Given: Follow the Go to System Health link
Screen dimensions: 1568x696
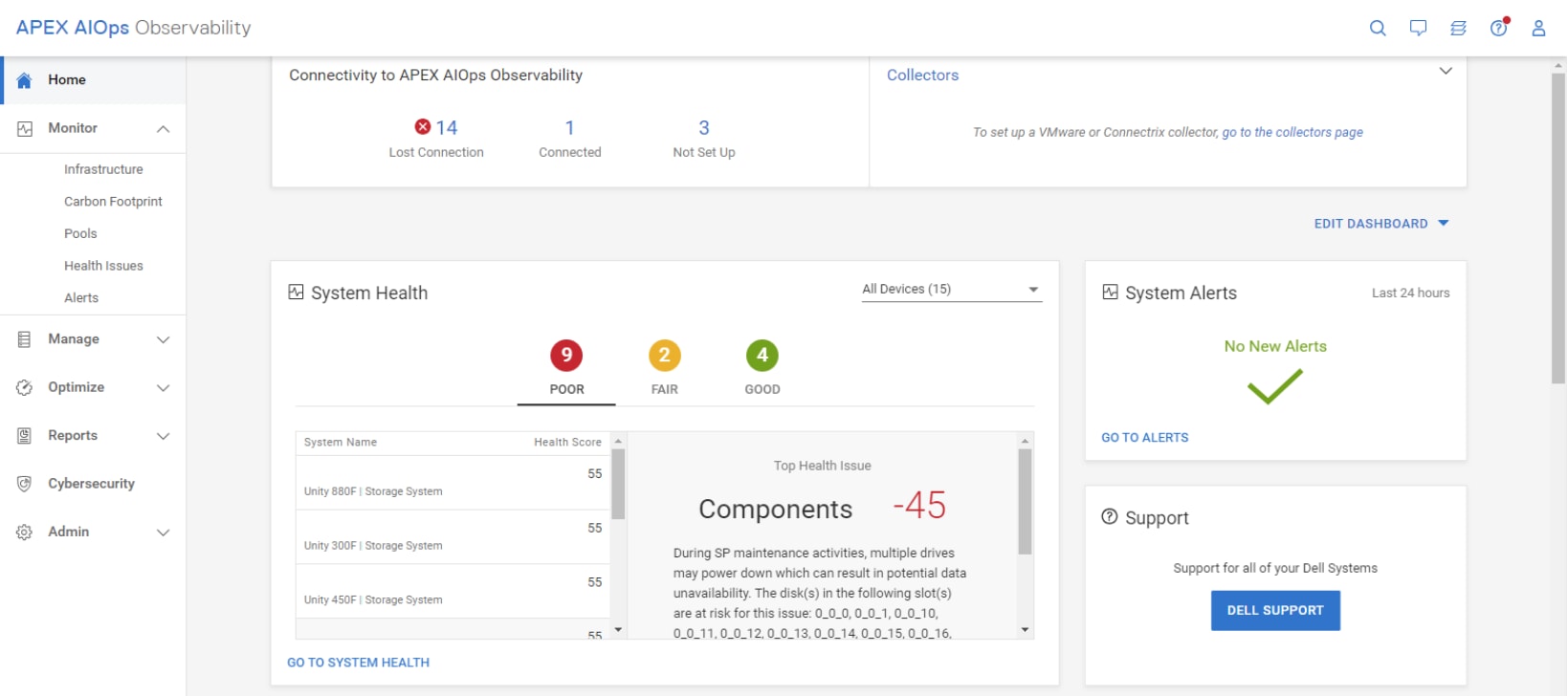Looking at the screenshot, I should point(359,663).
